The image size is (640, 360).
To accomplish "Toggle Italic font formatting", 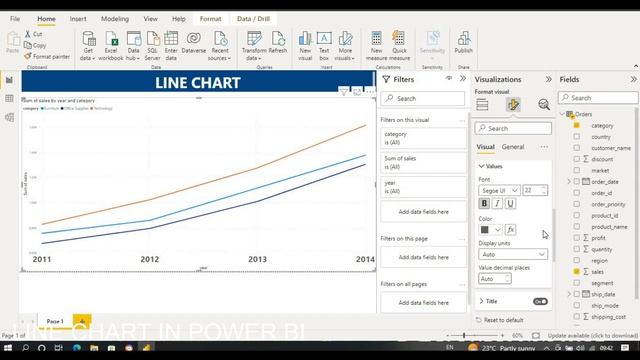I will pos(497,203).
